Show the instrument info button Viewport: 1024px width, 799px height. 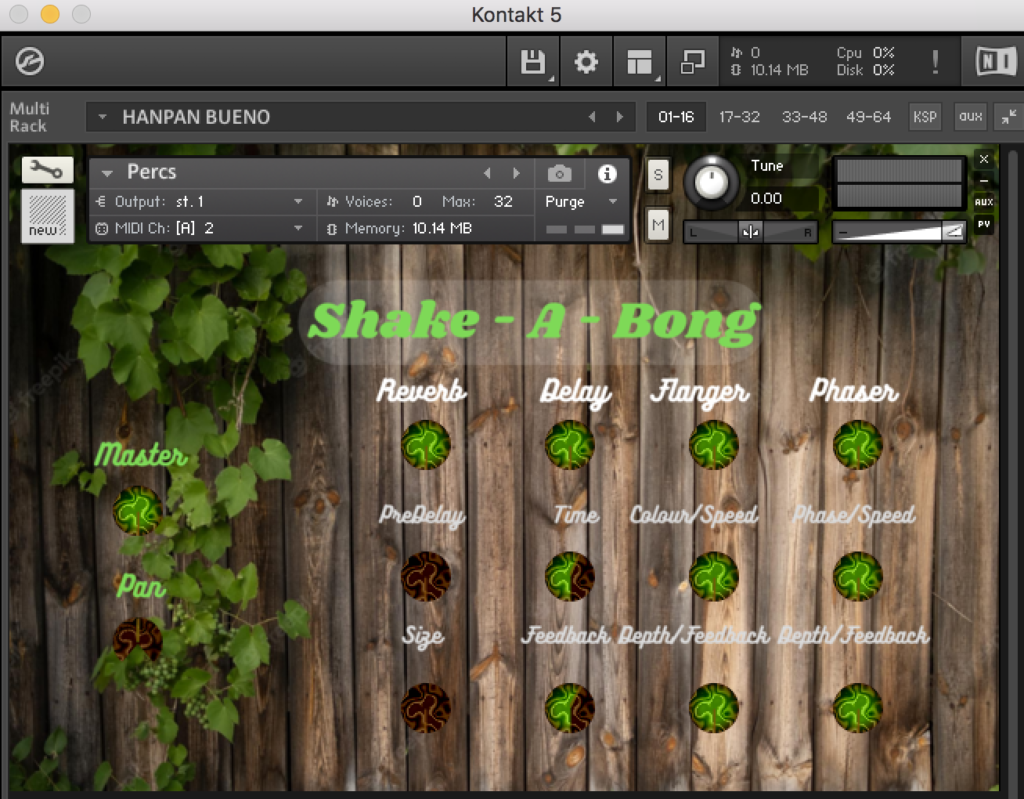607,174
